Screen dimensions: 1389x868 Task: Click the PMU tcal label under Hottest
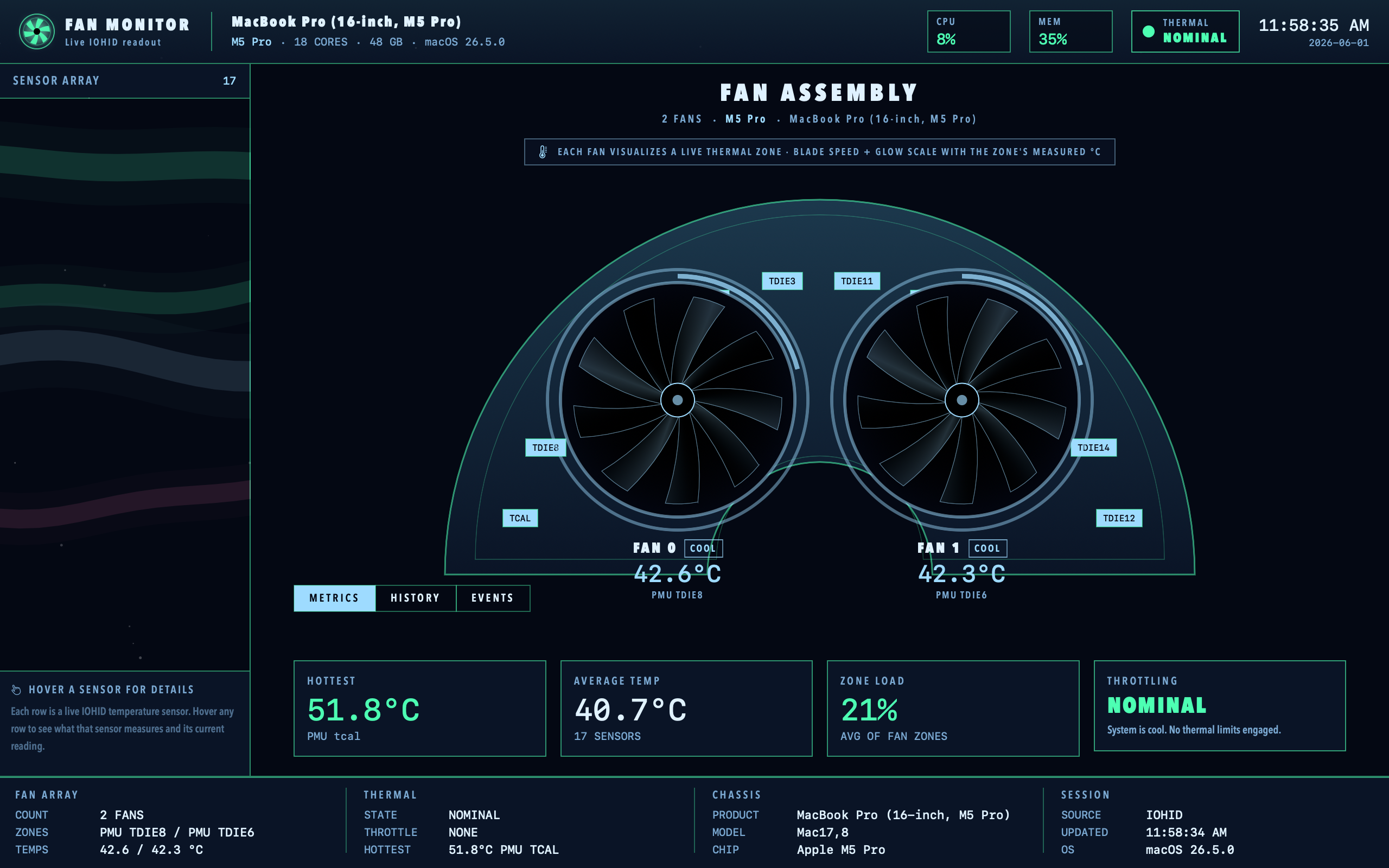[334, 736]
